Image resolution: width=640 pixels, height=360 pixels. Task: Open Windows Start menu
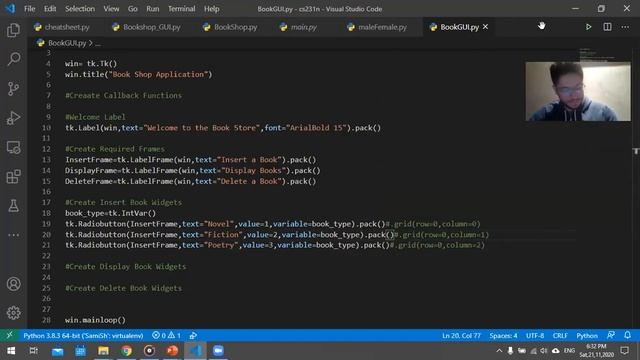click(11, 351)
